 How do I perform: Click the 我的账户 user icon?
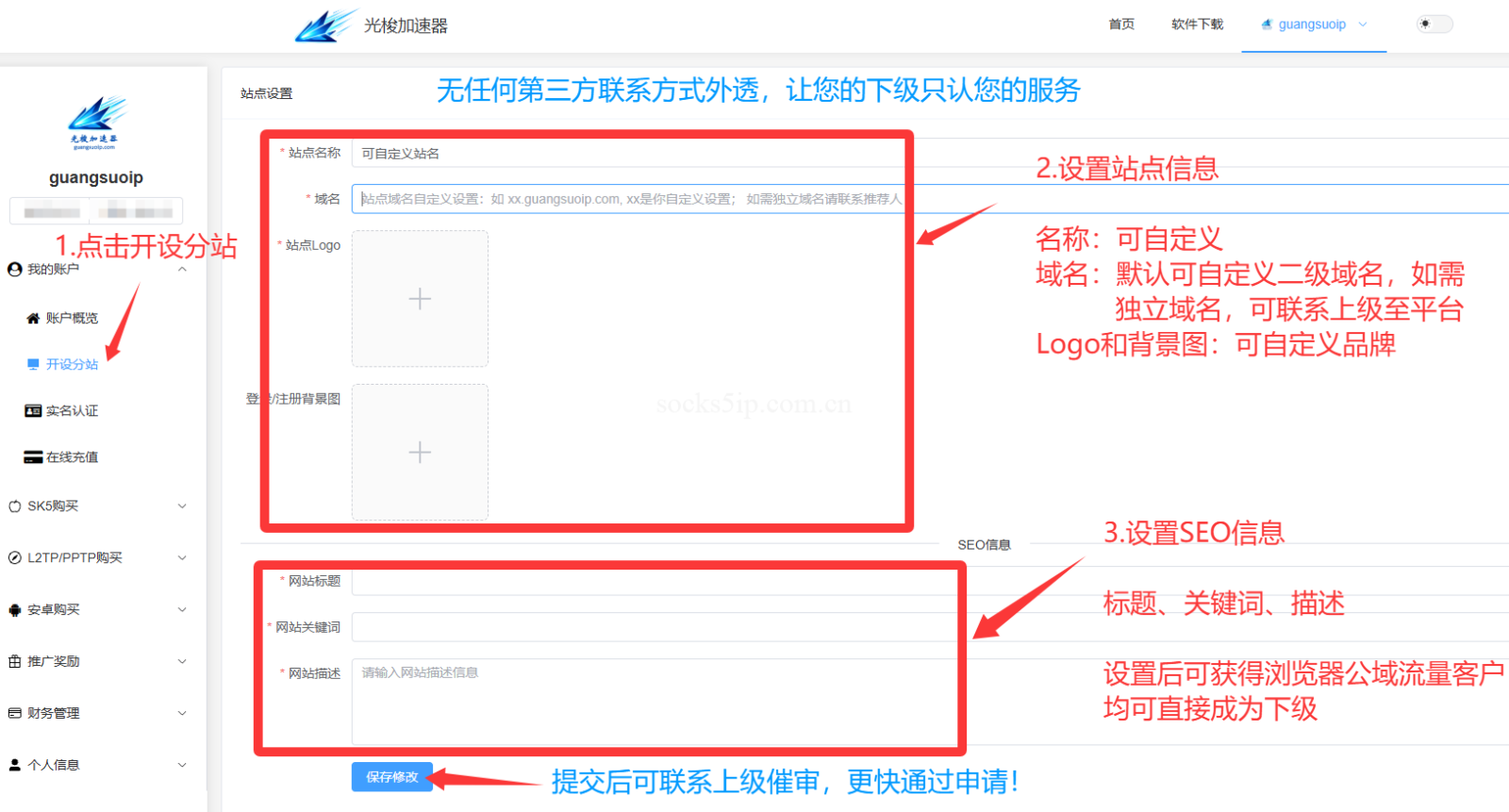(x=15, y=270)
